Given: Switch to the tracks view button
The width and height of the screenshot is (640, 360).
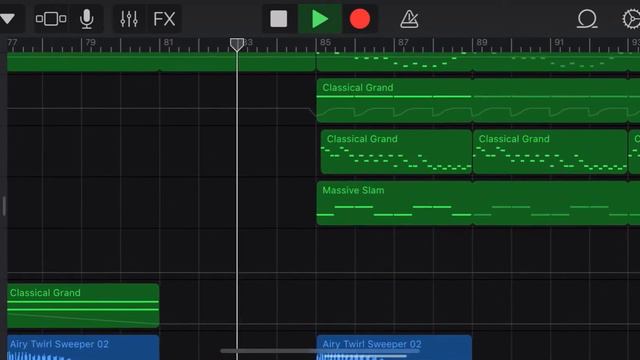Looking at the screenshot, I should pyautogui.click(x=51, y=19).
